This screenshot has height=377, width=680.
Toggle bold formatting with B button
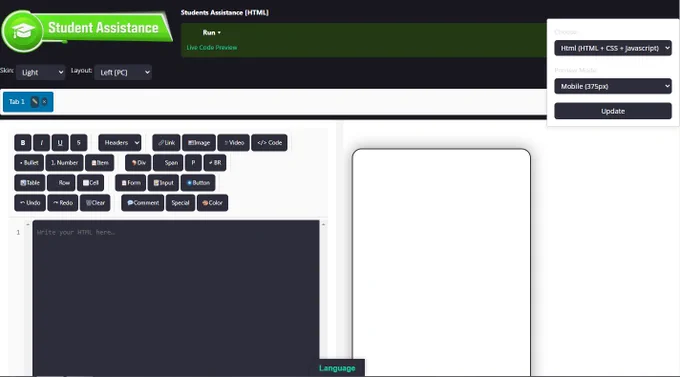(23, 142)
